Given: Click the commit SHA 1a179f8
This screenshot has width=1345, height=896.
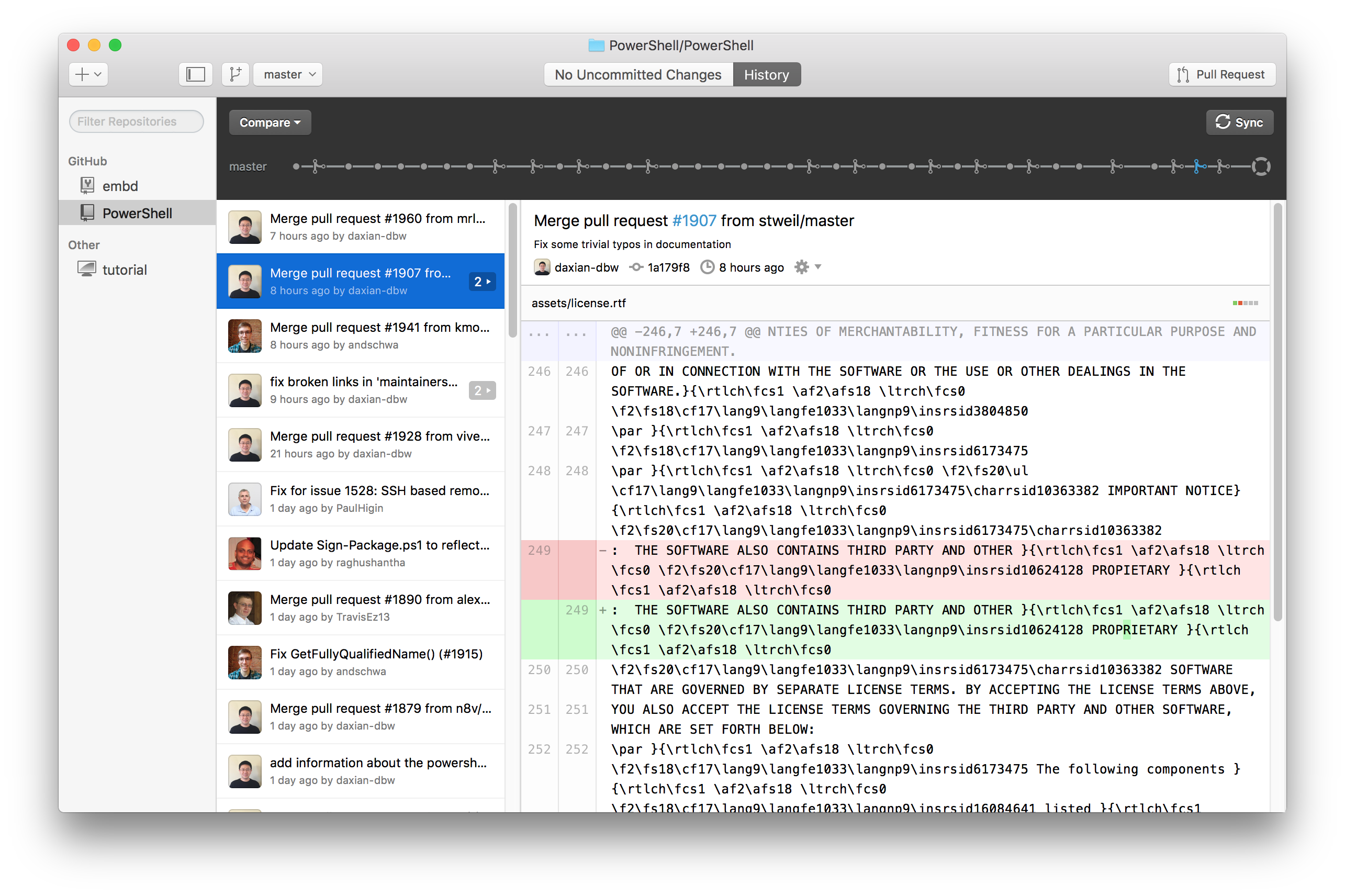Looking at the screenshot, I should pos(668,267).
